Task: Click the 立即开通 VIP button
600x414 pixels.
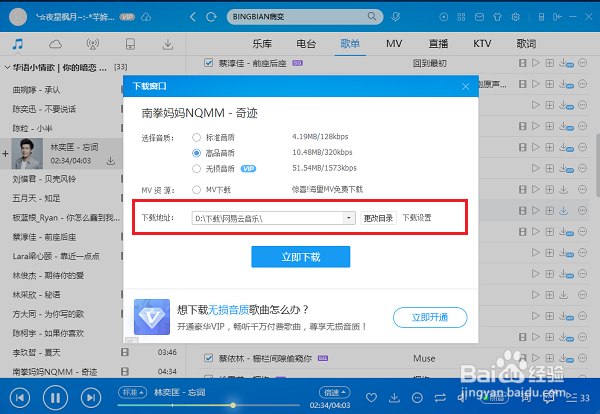Action: [x=430, y=317]
